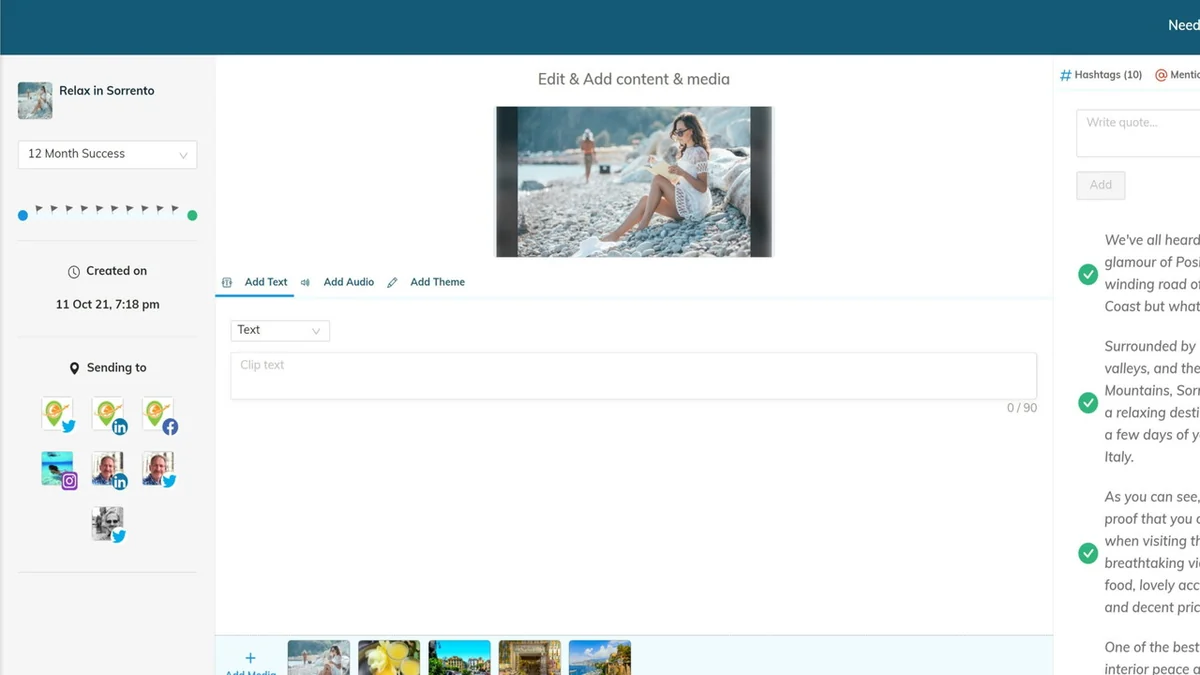Select the logo Facebook account icon
This screenshot has width=1200, height=675.
tap(158, 414)
